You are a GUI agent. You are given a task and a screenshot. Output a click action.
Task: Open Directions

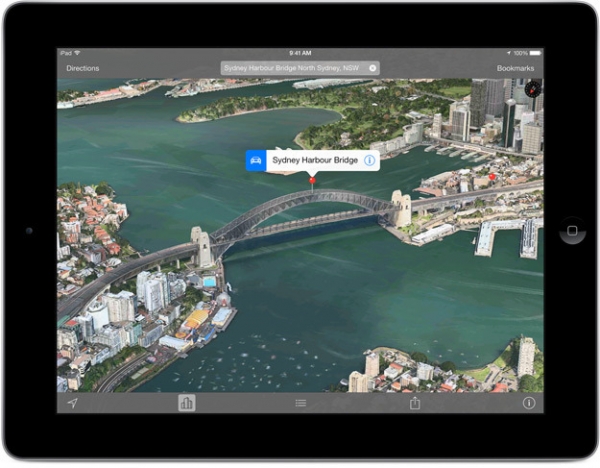83,68
